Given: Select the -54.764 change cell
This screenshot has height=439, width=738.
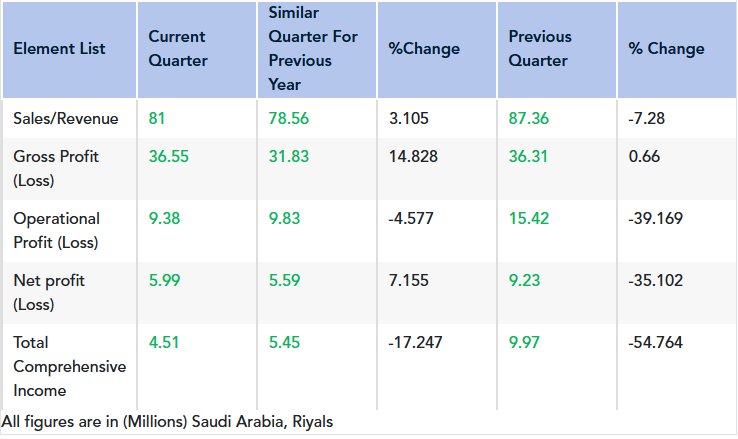Looking at the screenshot, I should 656,343.
